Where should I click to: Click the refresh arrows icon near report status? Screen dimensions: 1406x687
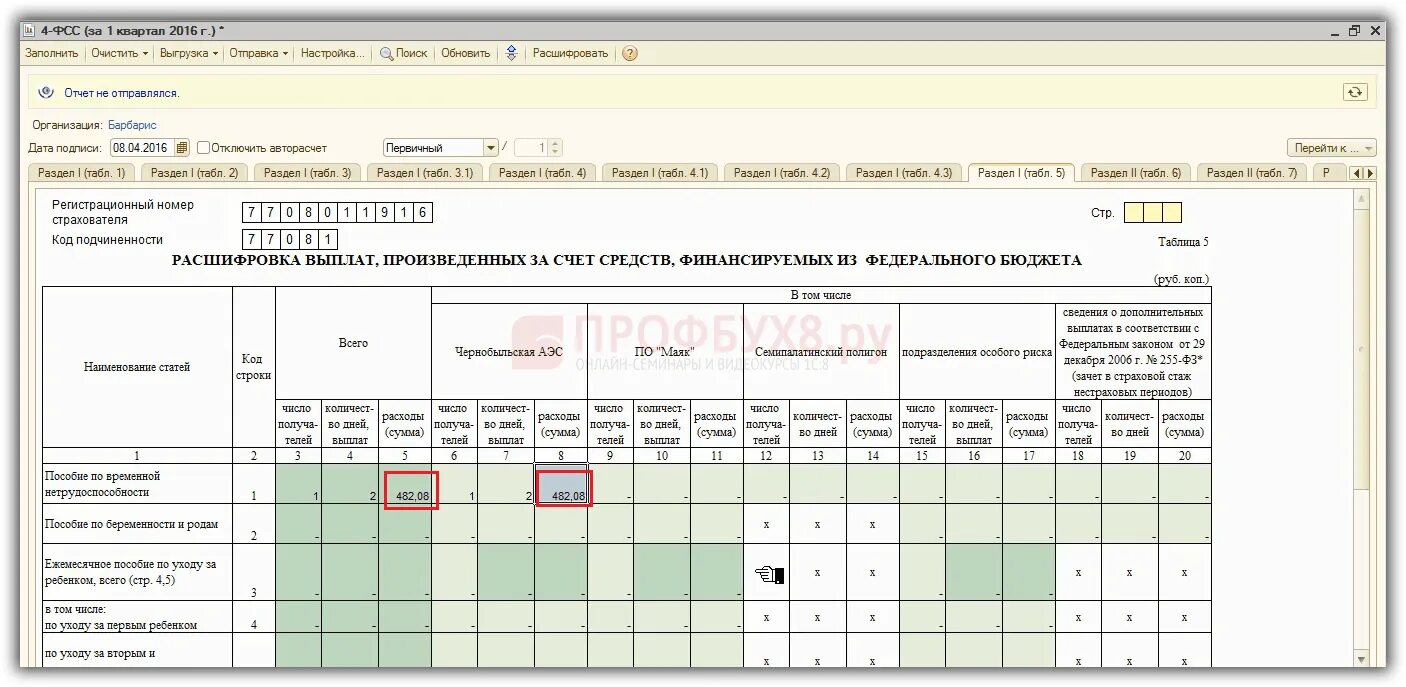coord(1355,92)
